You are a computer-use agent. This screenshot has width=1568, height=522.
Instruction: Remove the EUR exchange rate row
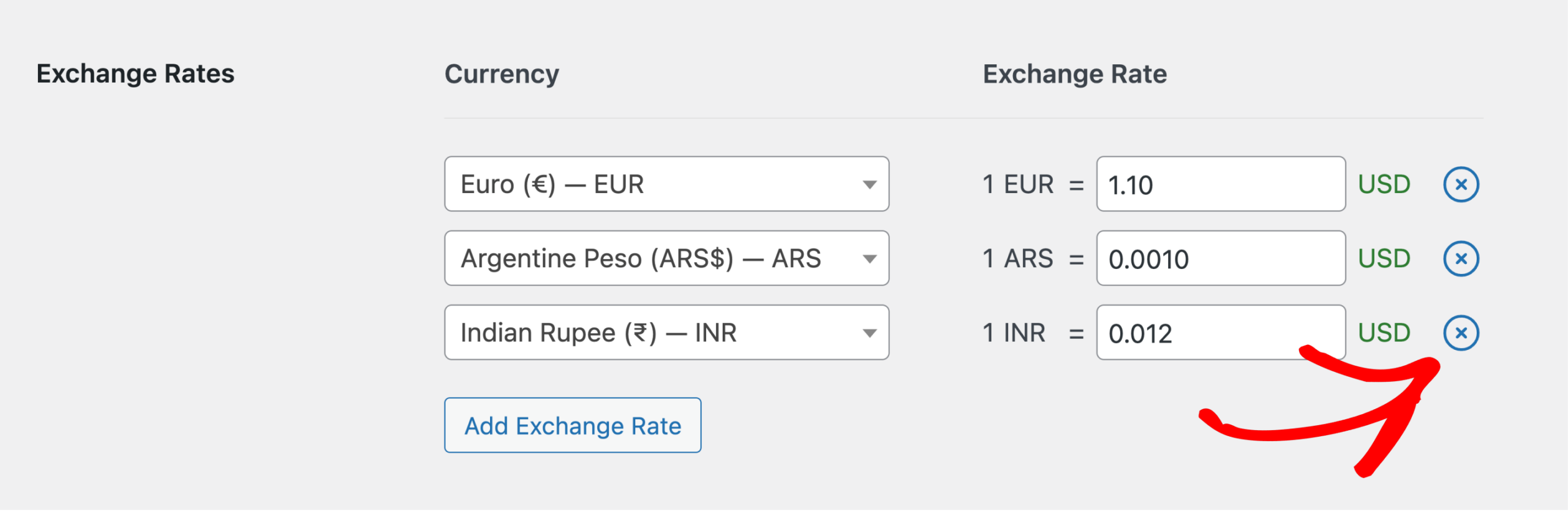1461,184
